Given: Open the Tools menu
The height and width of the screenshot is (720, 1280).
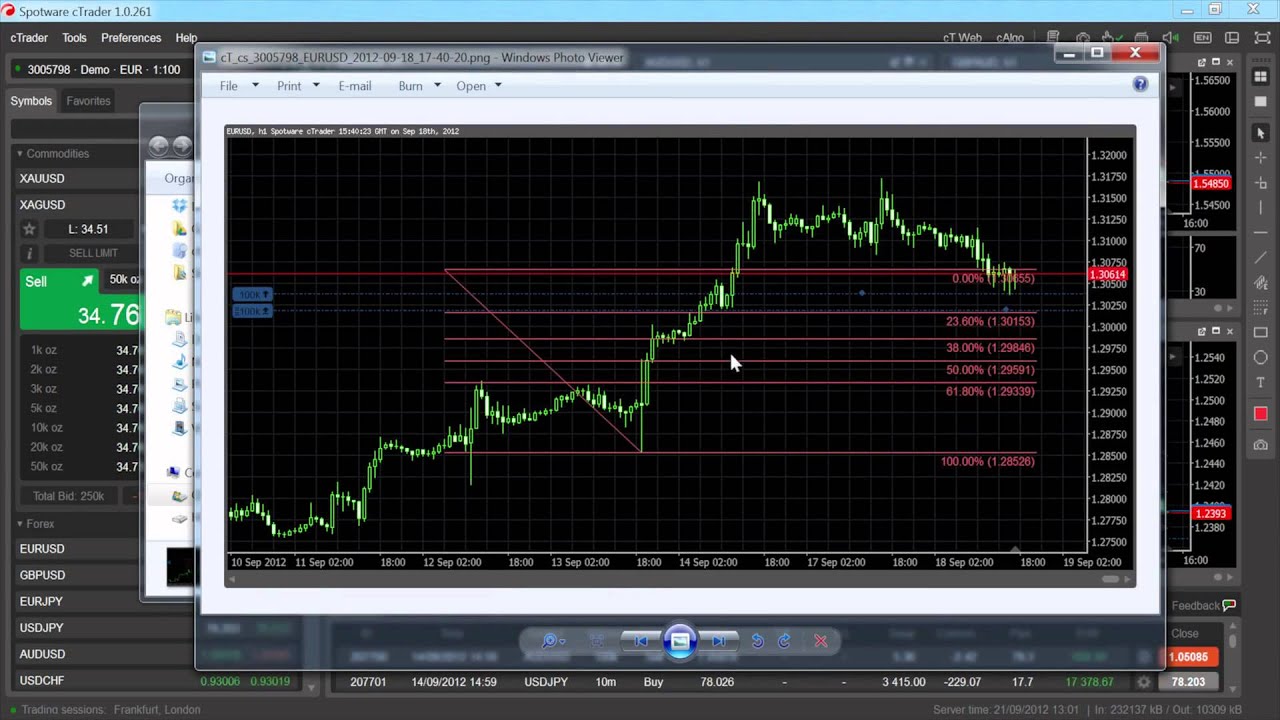Looking at the screenshot, I should point(74,38).
